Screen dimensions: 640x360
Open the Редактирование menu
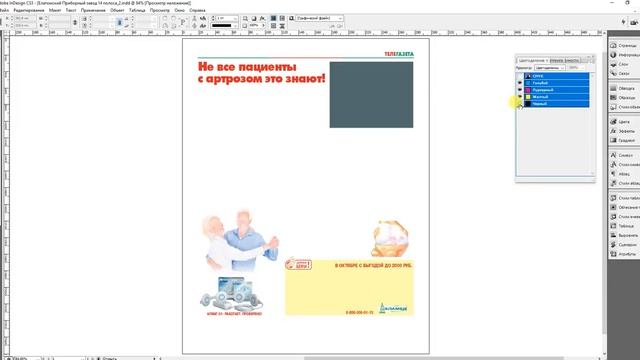(x=29, y=10)
